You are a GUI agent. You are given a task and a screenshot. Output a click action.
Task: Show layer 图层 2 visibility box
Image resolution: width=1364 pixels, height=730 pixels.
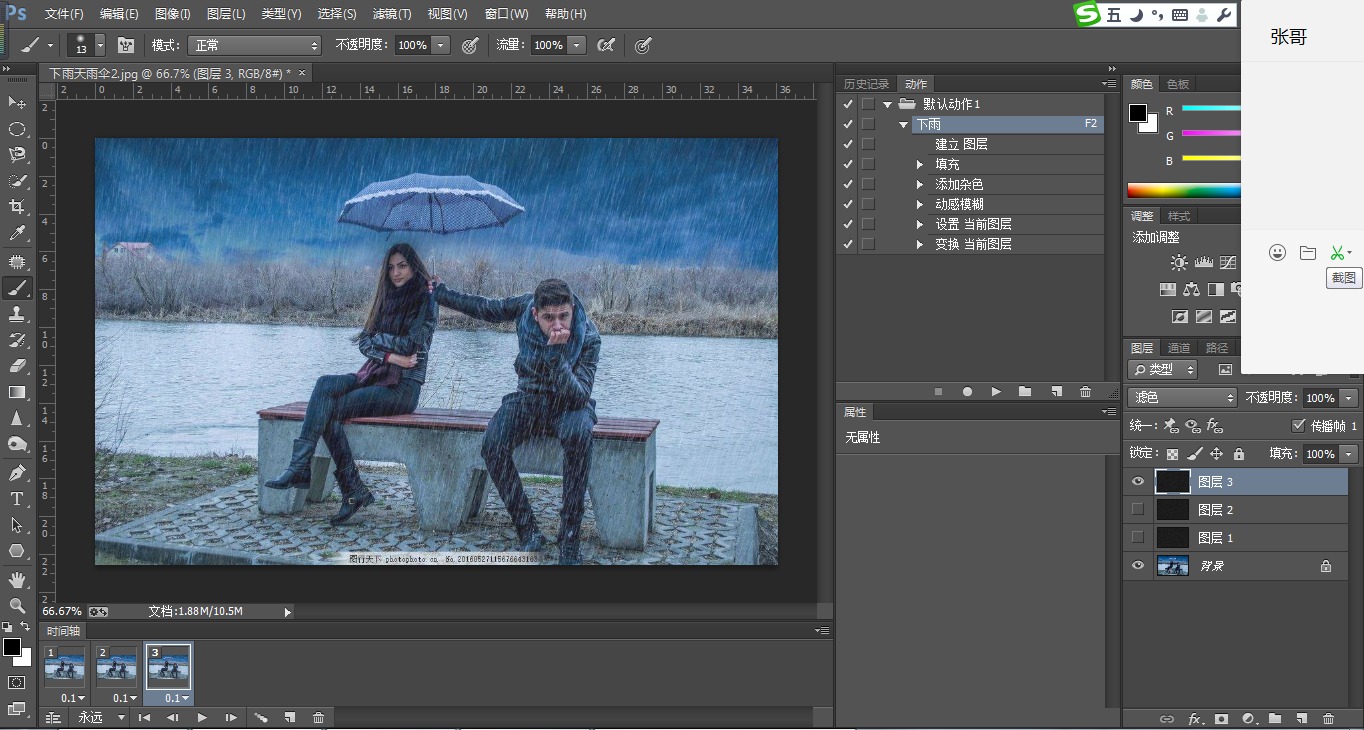point(1137,510)
